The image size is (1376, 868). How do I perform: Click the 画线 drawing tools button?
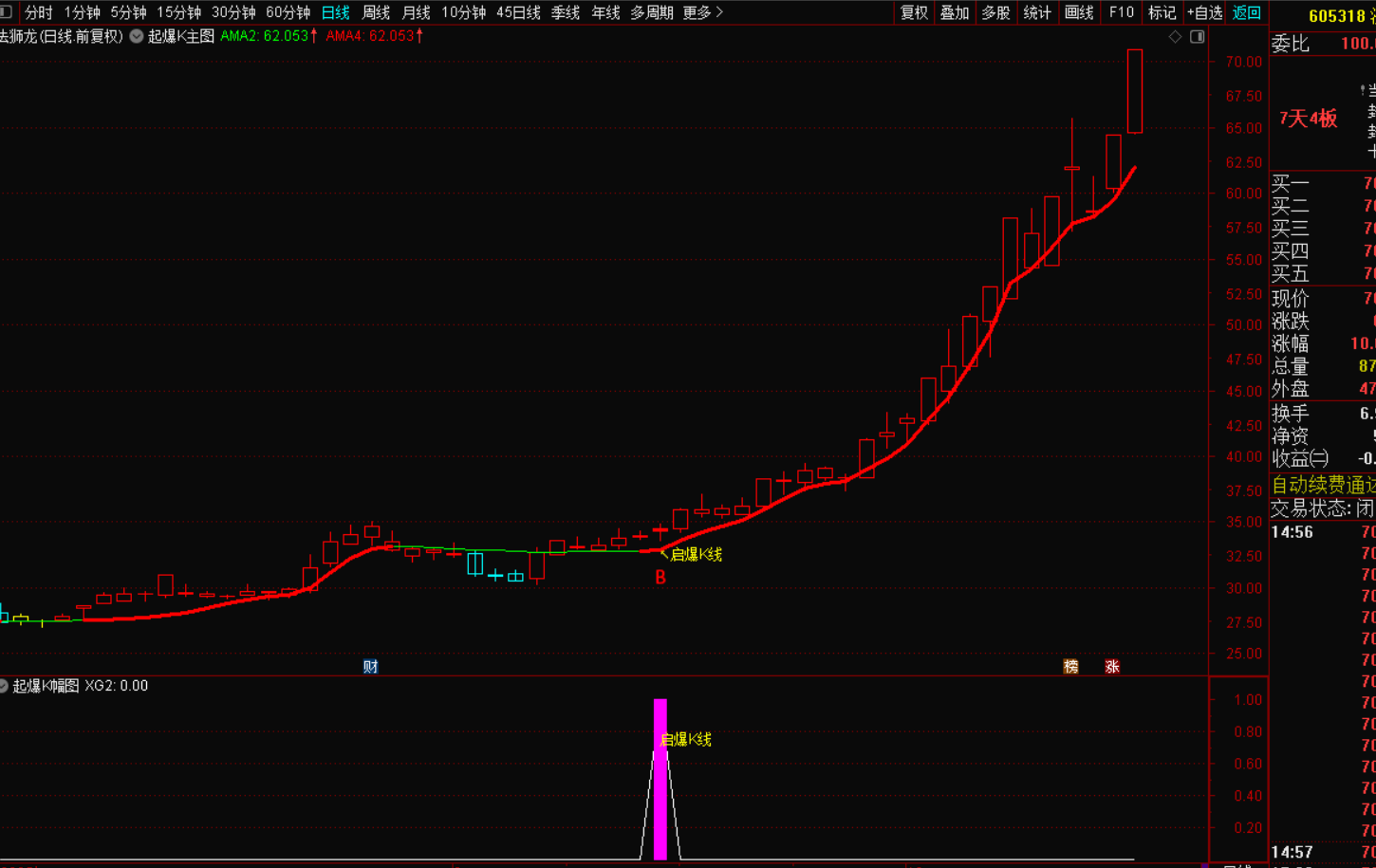1079,12
